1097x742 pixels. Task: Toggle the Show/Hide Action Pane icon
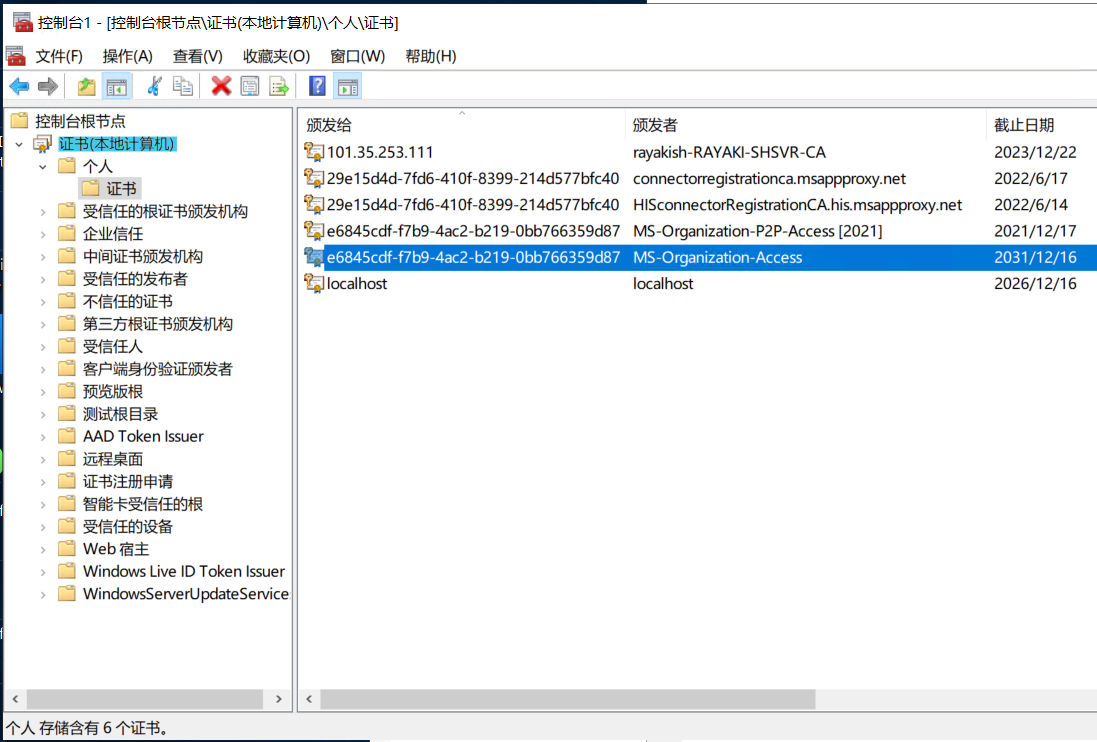point(347,87)
